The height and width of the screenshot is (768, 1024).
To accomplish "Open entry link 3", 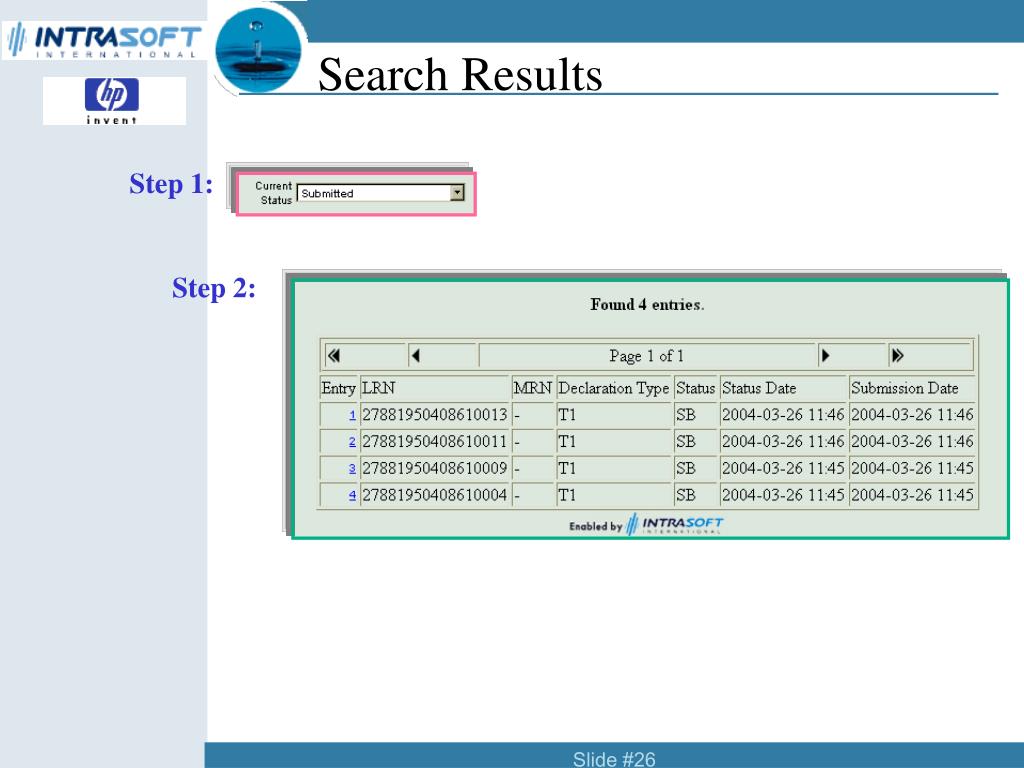I will coord(353,469).
